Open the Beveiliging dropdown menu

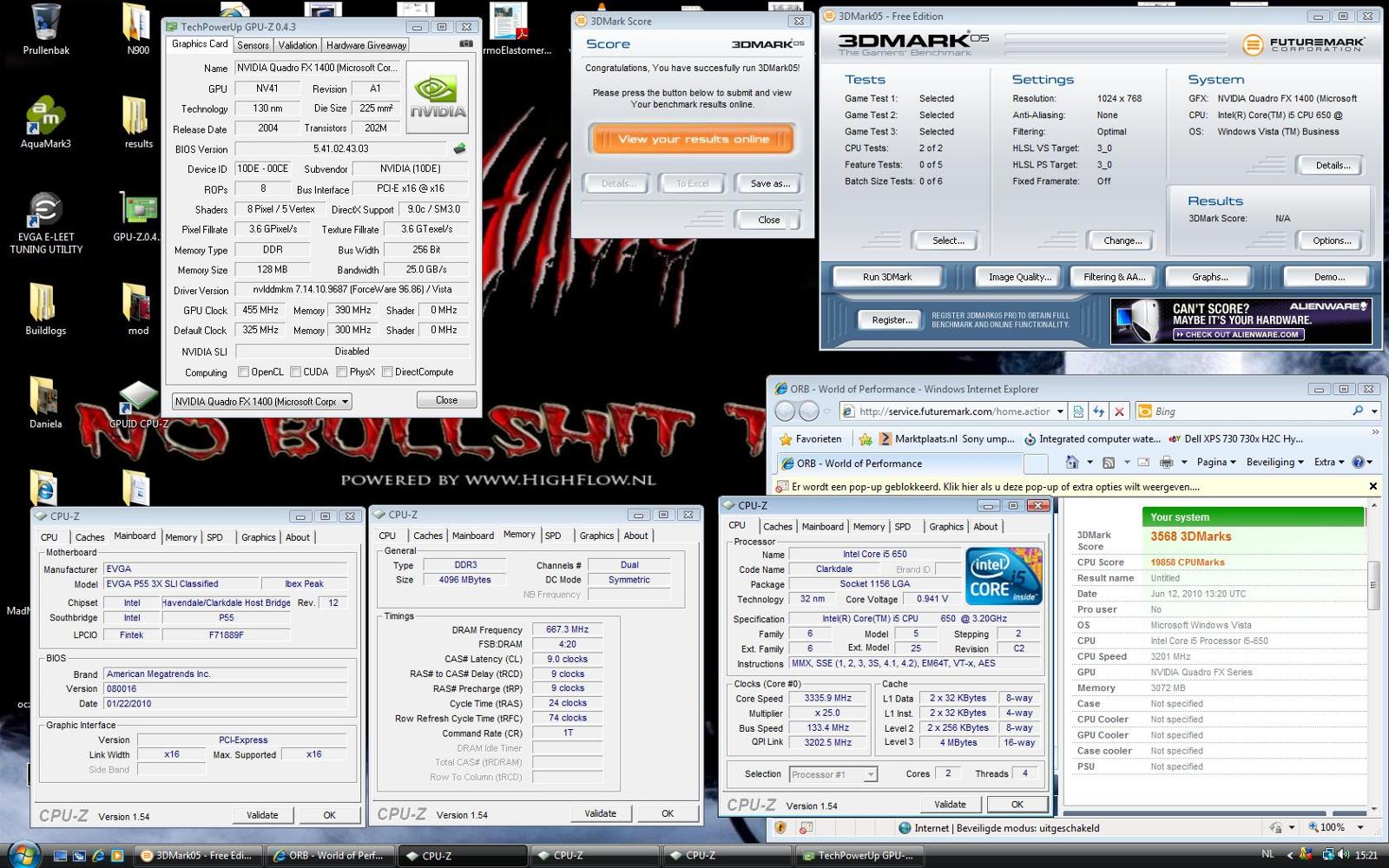click(x=1274, y=463)
